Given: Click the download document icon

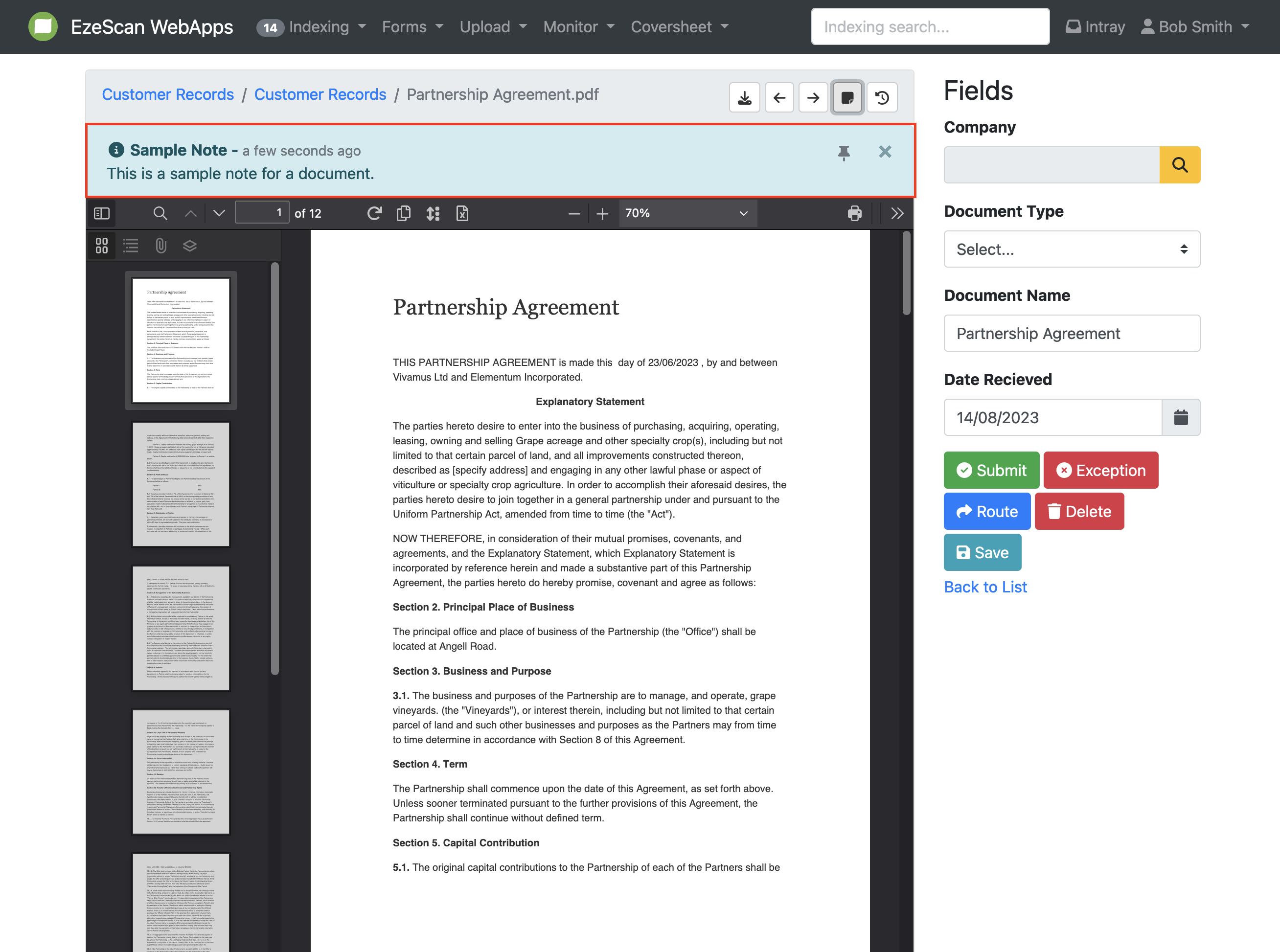Looking at the screenshot, I should [744, 97].
